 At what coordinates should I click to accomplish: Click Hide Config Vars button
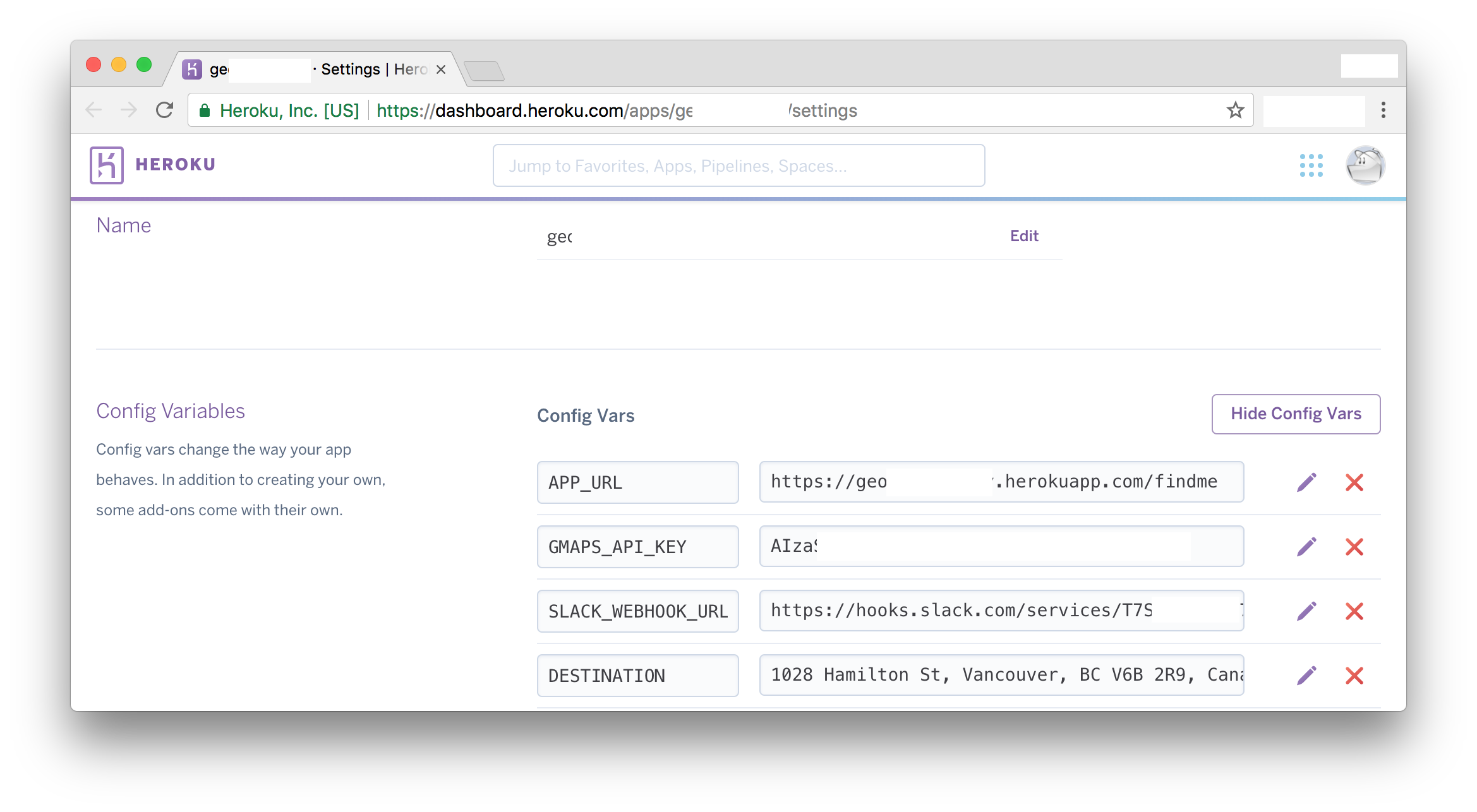tap(1295, 414)
